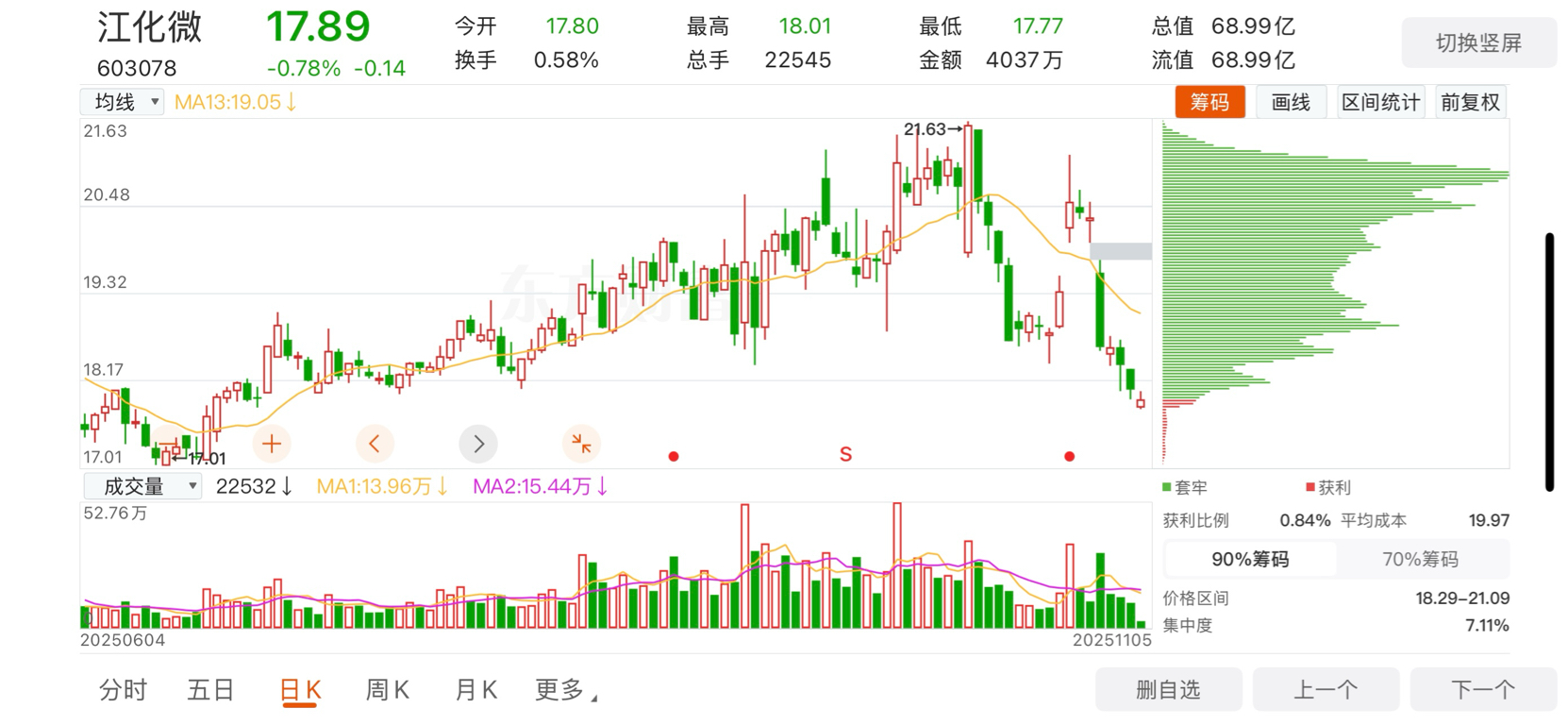Screen dimensions: 1568x725
Task: Toggle 前复权 price adjustment
Action: [x=1470, y=102]
